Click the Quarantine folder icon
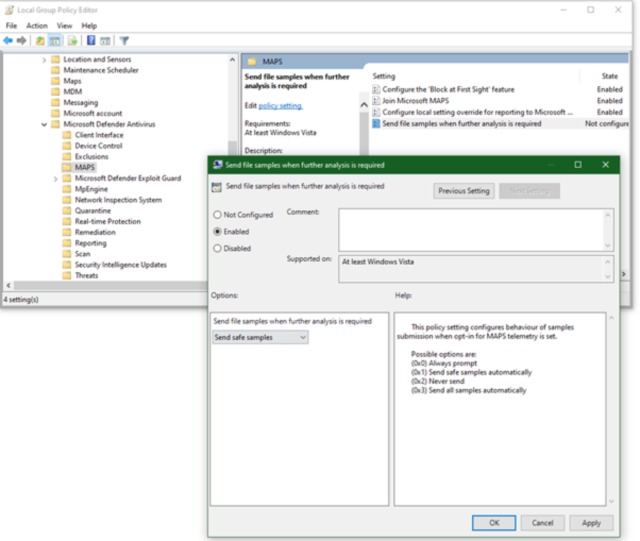The height and width of the screenshot is (541, 640). [x=67, y=211]
